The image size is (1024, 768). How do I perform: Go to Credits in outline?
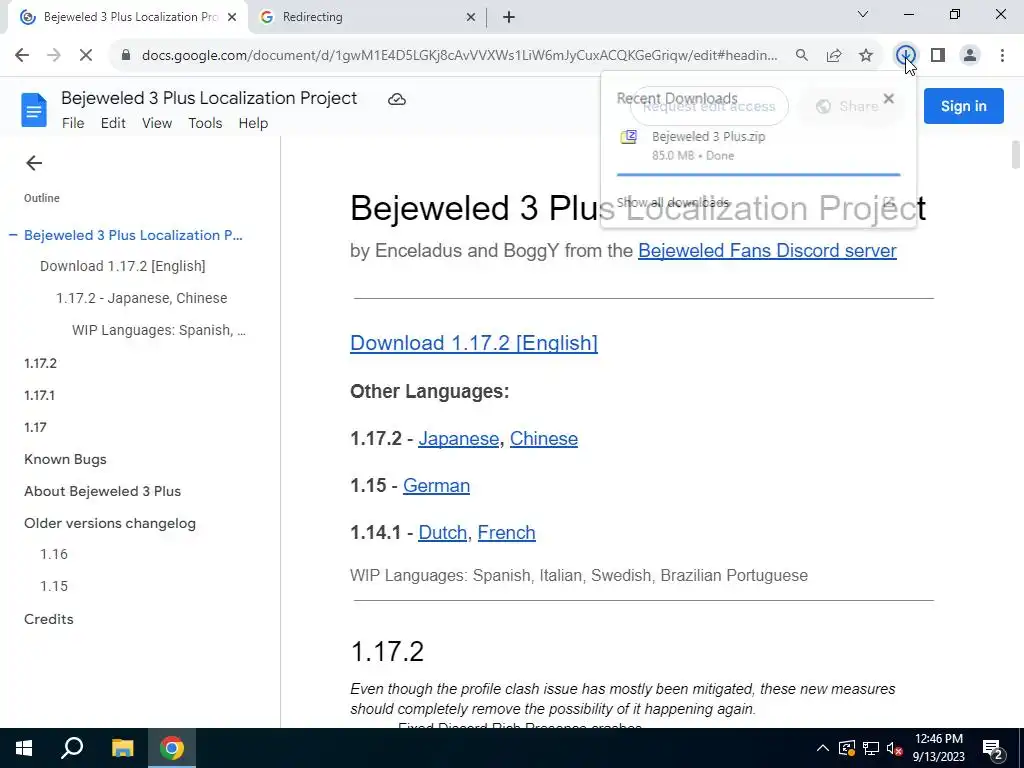[x=49, y=619]
